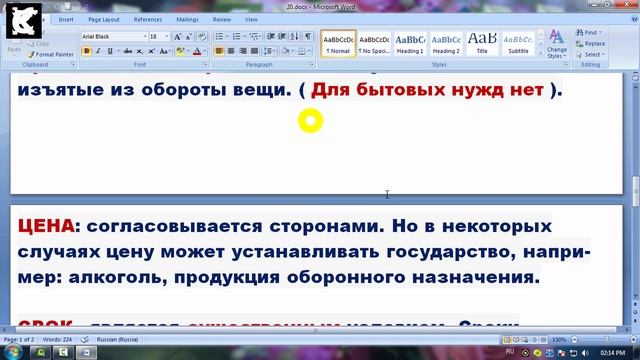Viewport: 640px width, 360px height.
Task: Expand the styles gallery
Action: tap(540, 53)
